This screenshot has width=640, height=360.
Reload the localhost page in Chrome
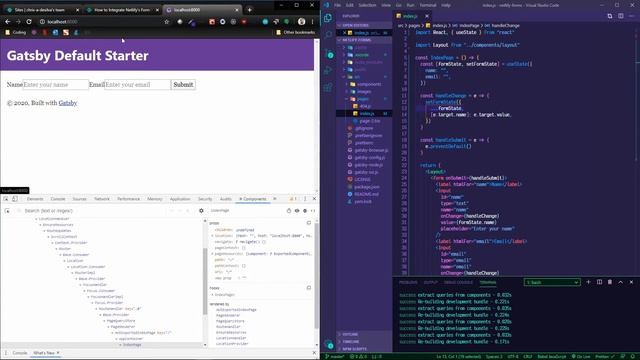click(x=29, y=22)
